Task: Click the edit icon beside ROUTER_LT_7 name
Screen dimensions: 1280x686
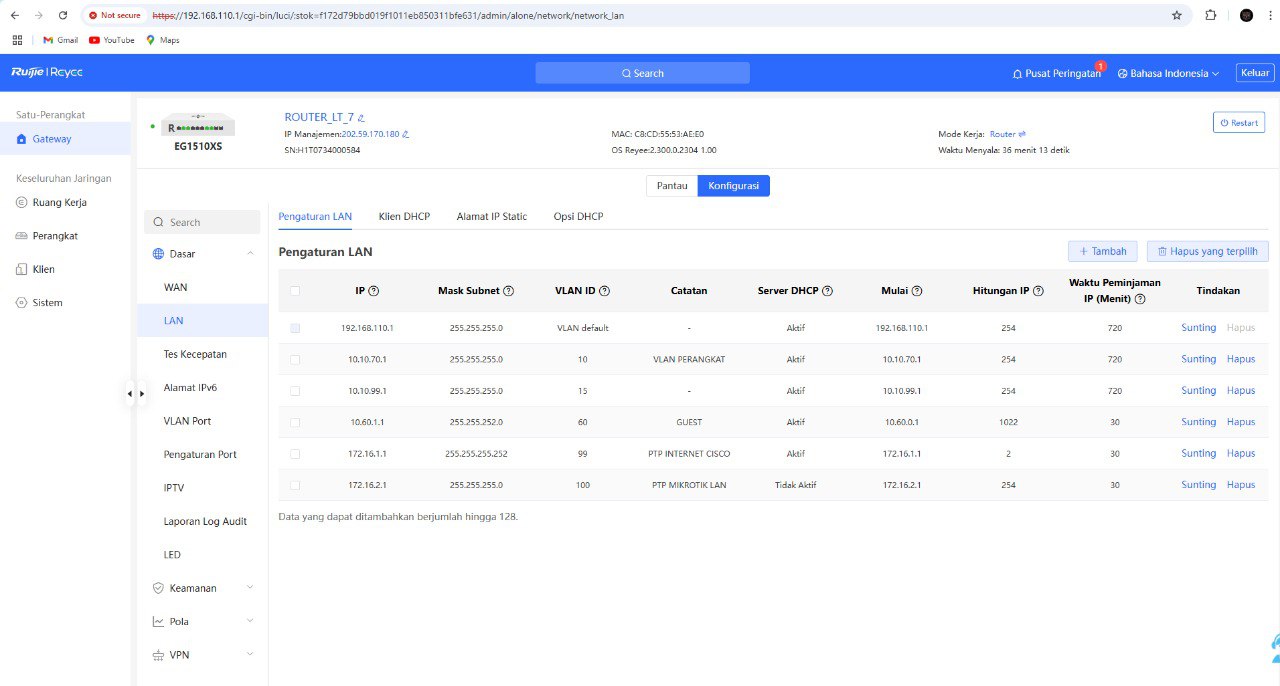Action: [x=361, y=118]
